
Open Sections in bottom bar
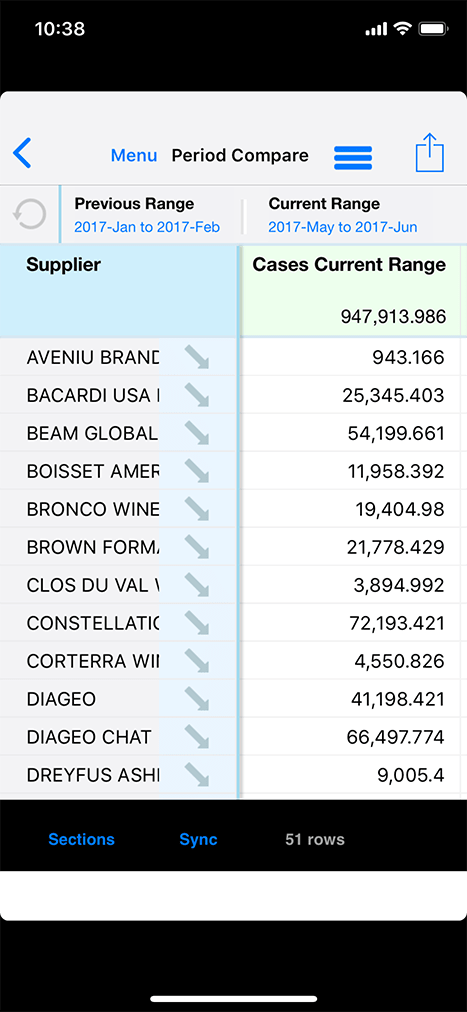point(81,839)
